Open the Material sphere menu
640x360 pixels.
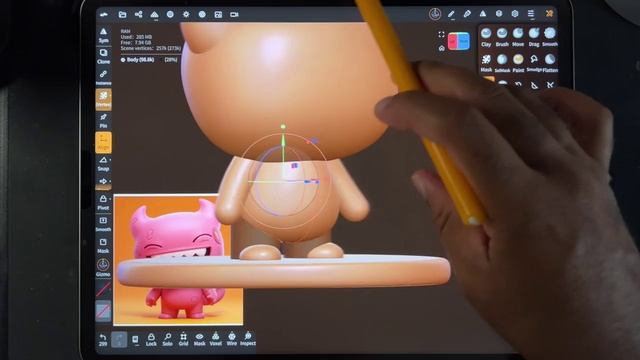coord(170,15)
